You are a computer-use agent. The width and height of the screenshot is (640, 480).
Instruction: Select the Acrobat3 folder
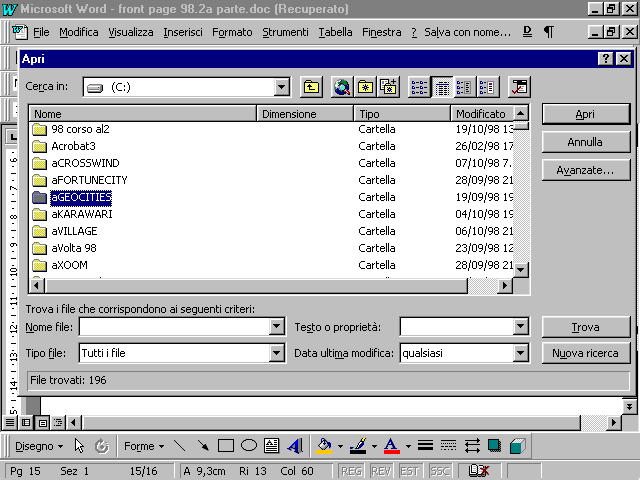tap(73, 146)
